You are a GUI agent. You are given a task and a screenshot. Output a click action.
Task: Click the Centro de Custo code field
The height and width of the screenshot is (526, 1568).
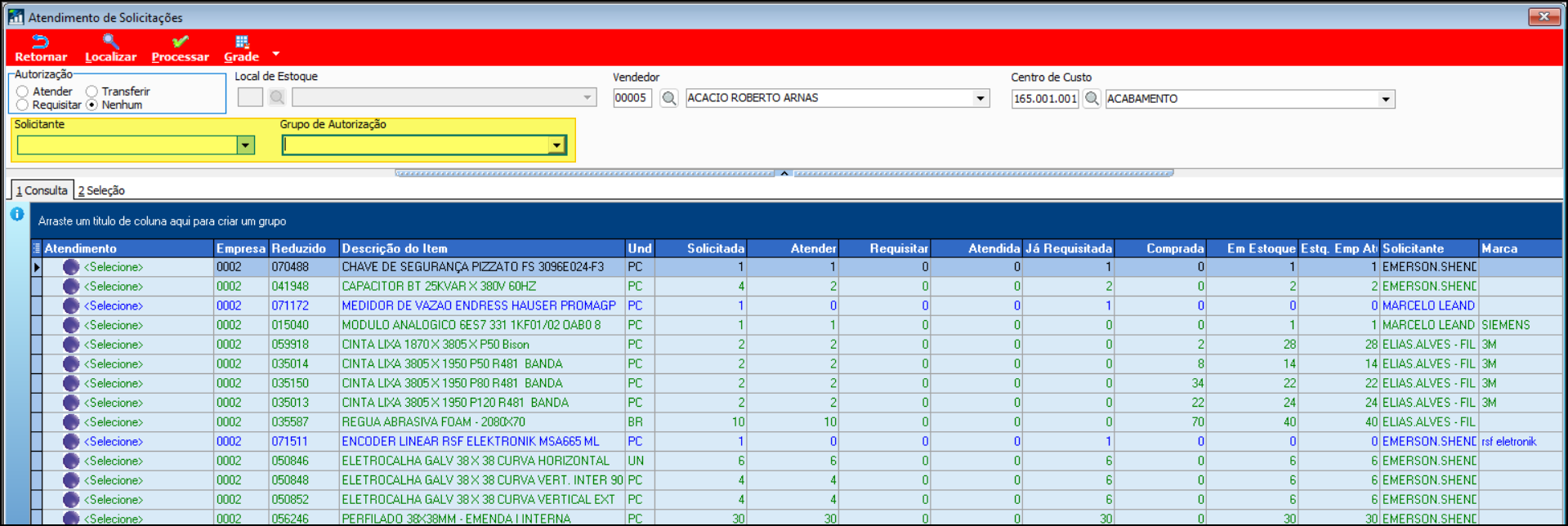point(1046,99)
